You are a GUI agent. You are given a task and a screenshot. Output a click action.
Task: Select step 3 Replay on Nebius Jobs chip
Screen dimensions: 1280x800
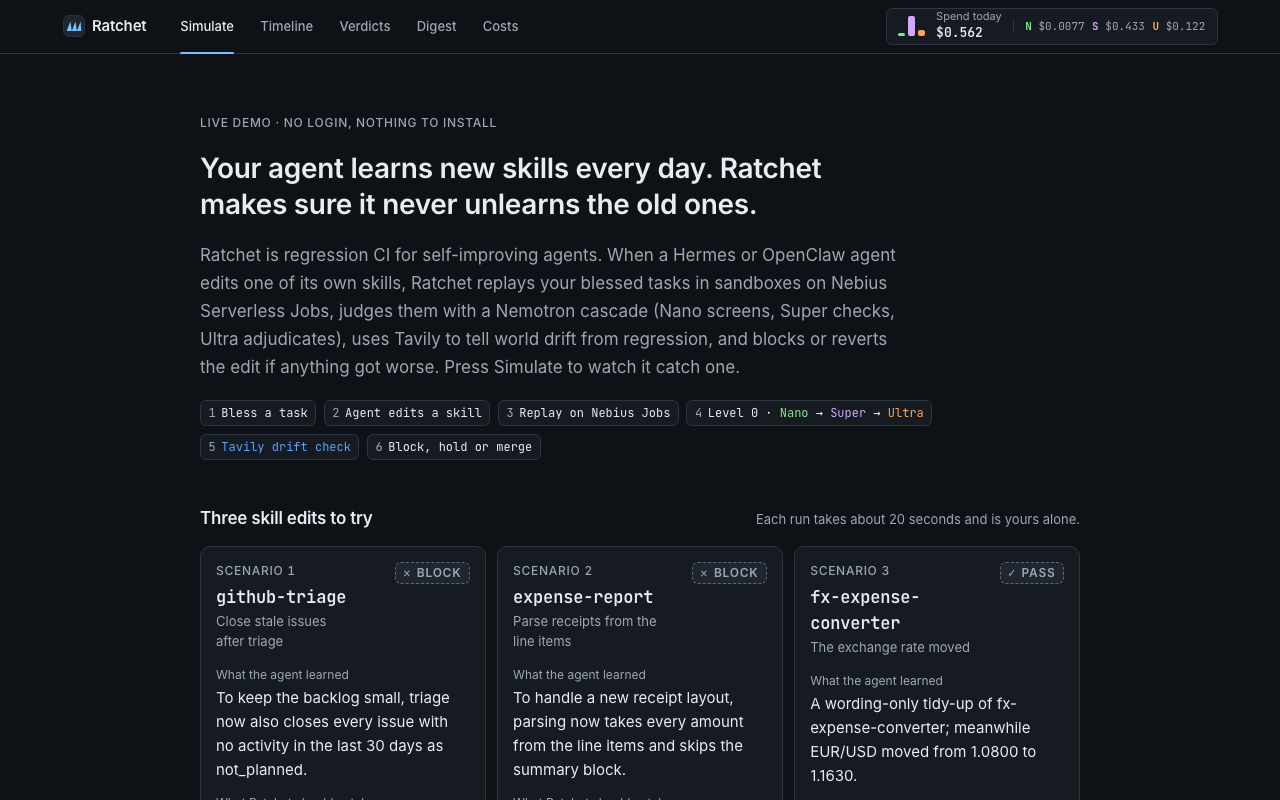click(x=588, y=413)
